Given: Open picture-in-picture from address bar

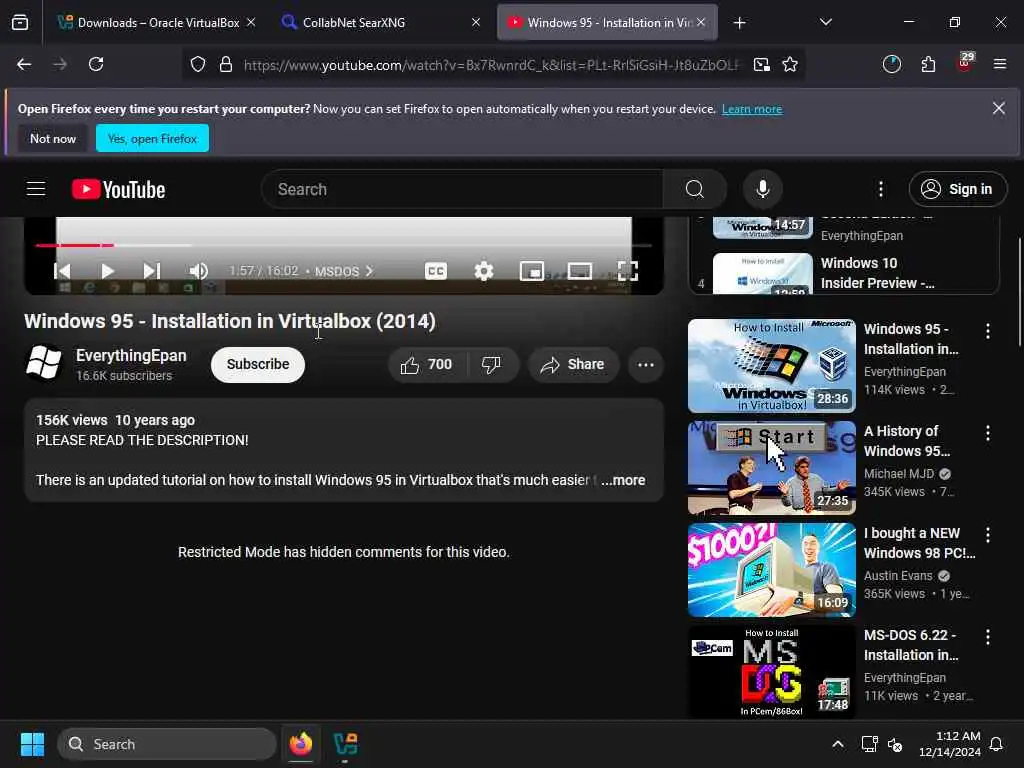Looking at the screenshot, I should pyautogui.click(x=761, y=65).
